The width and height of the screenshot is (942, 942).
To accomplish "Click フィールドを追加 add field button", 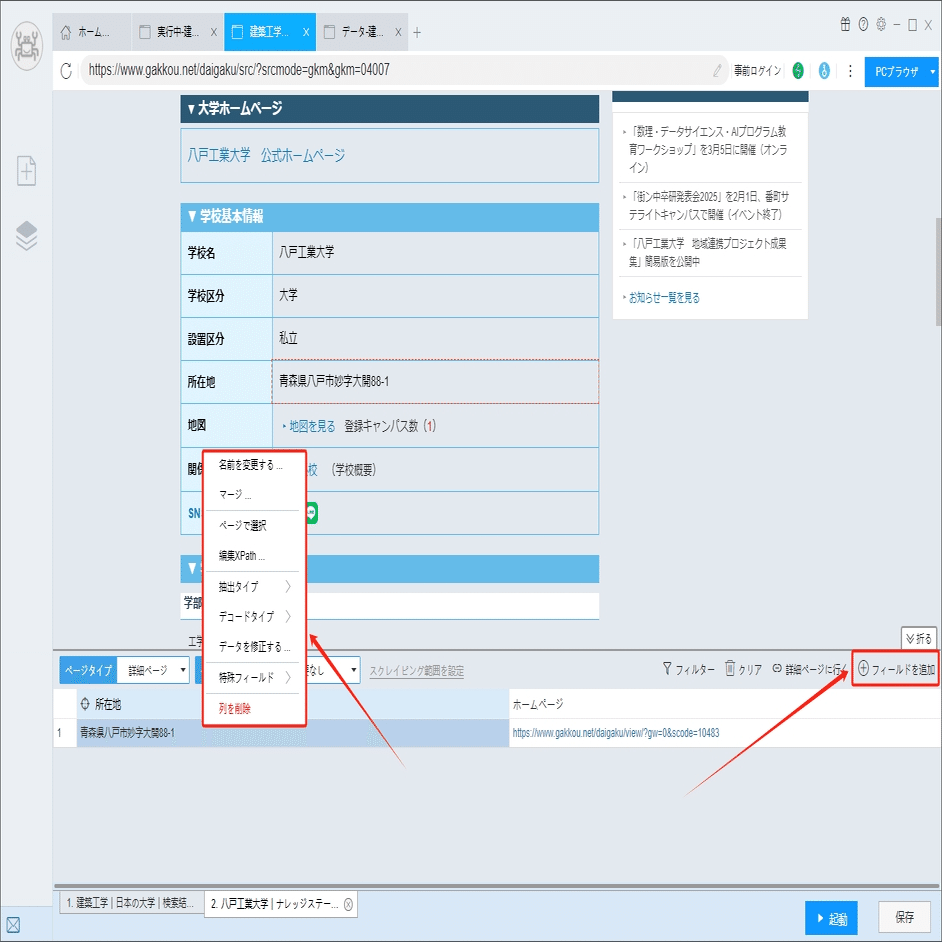I will 896,669.
